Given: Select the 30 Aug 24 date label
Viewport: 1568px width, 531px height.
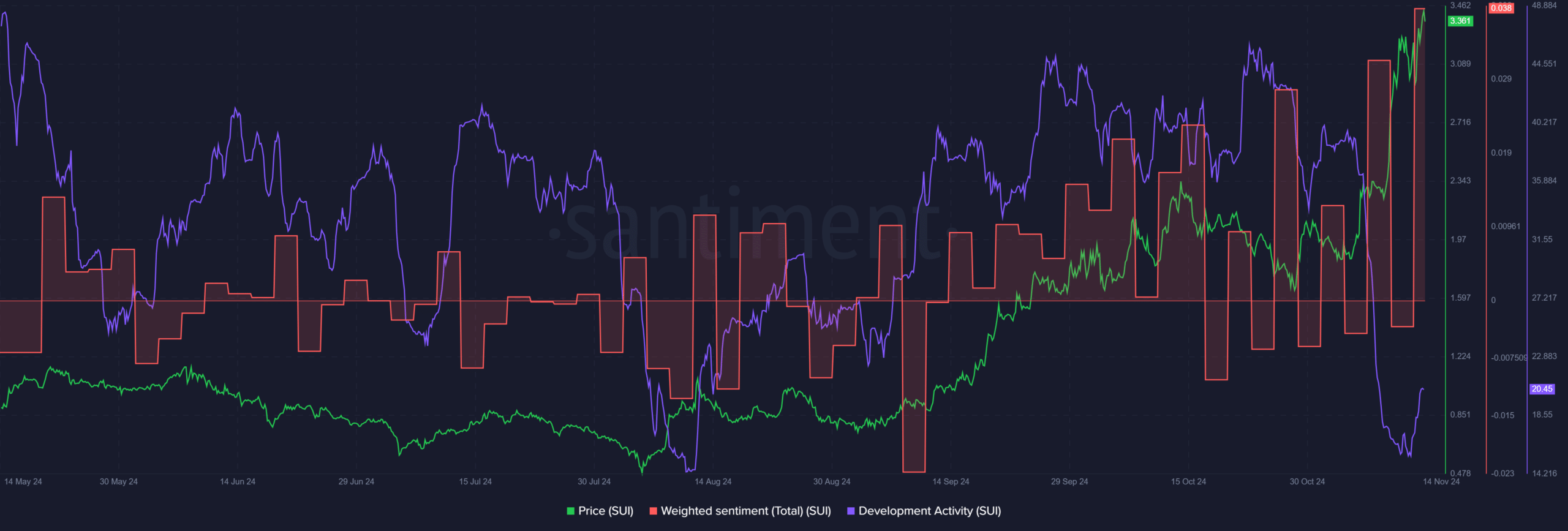Looking at the screenshot, I should [832, 481].
